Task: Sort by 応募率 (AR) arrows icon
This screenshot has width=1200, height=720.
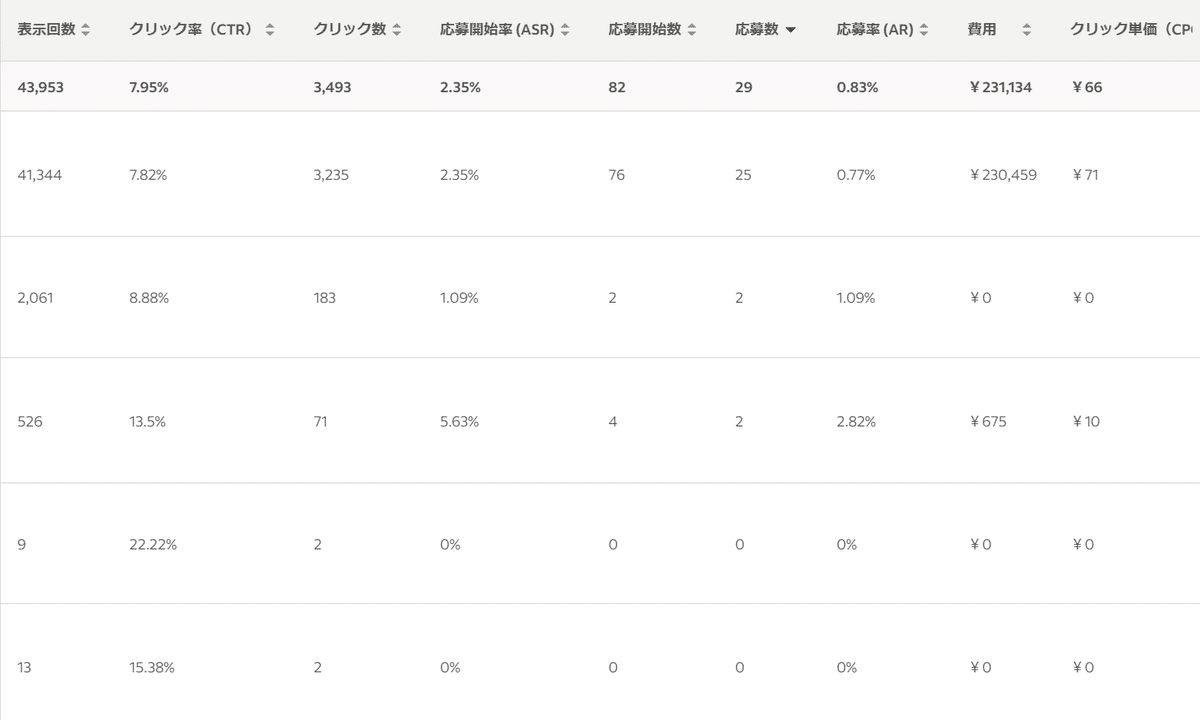Action: coord(923,30)
